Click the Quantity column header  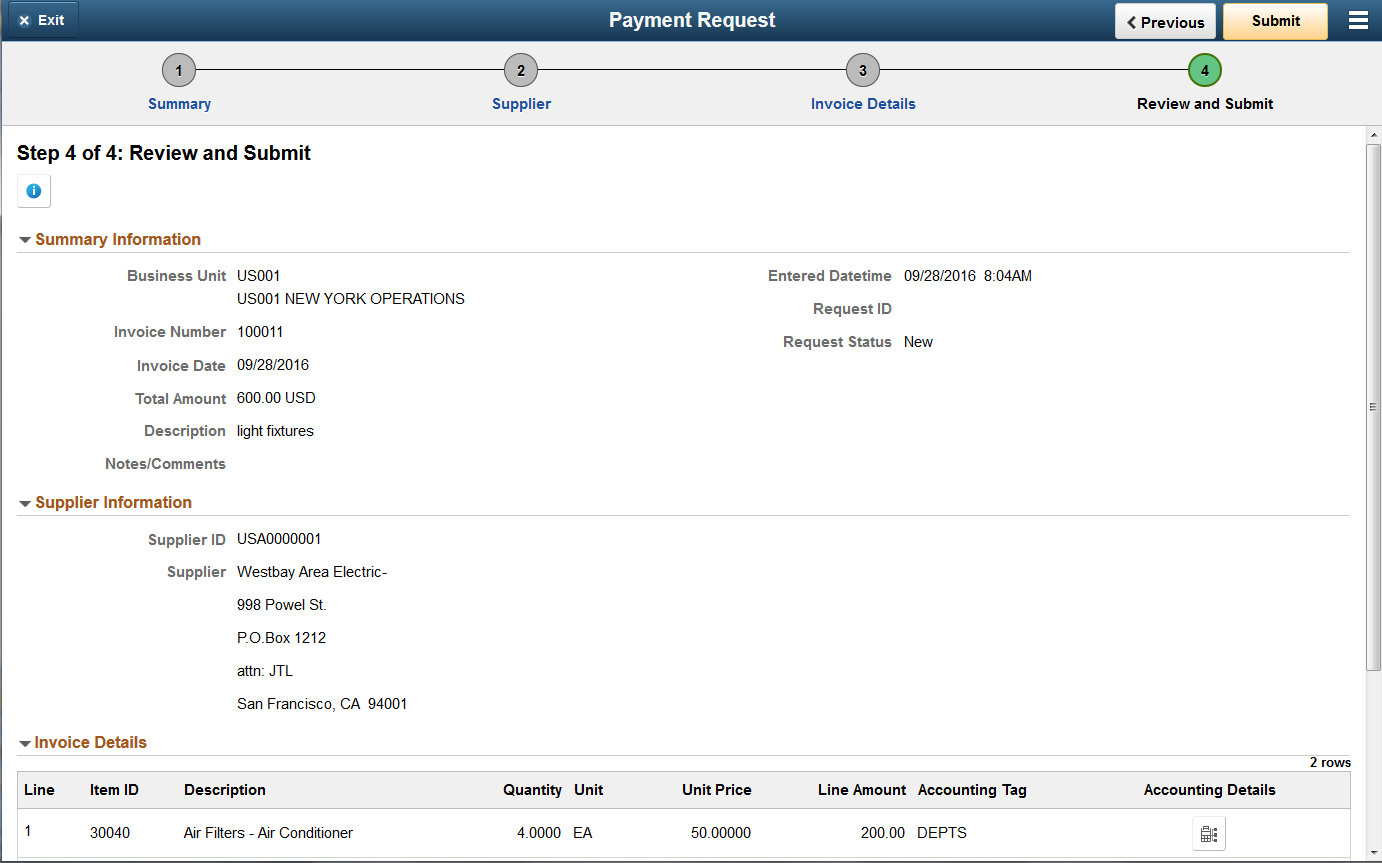532,790
